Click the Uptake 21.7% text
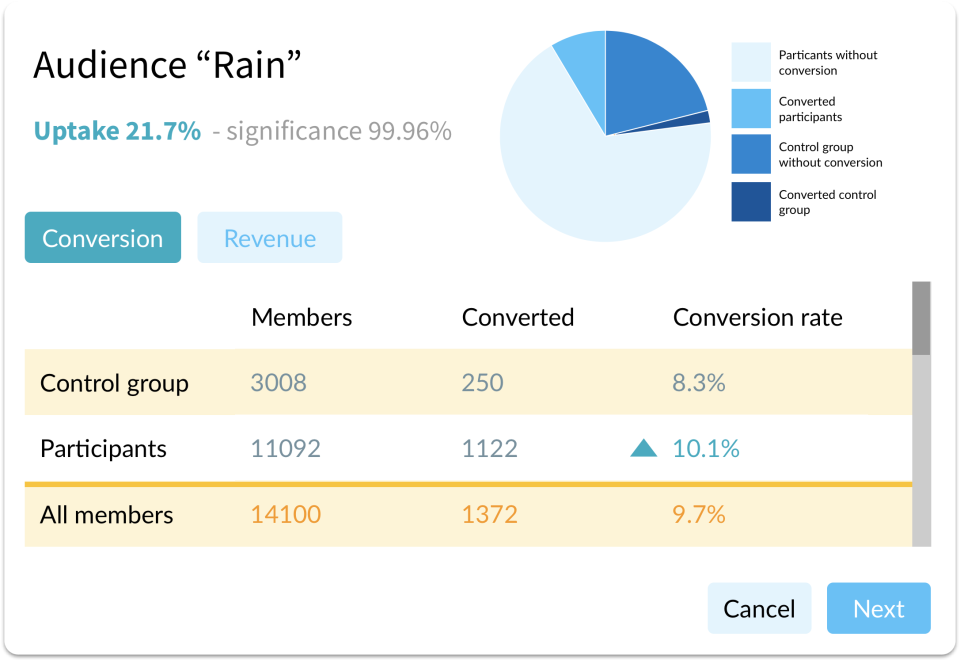Screen dimensions: 960x663 tap(117, 131)
